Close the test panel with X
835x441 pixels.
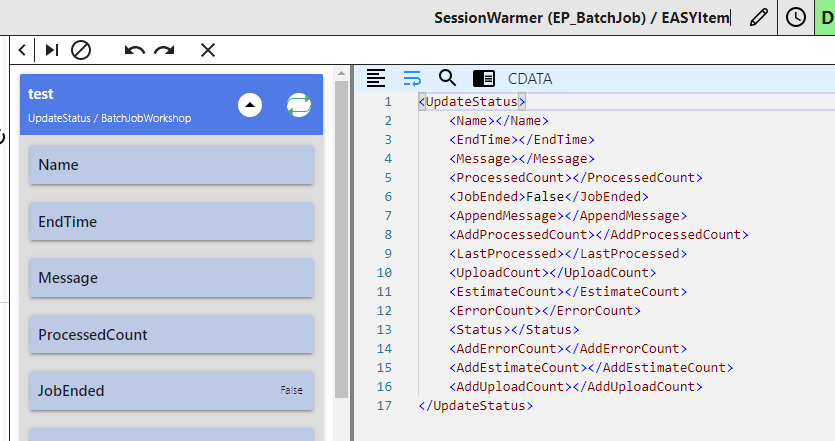[x=208, y=50]
